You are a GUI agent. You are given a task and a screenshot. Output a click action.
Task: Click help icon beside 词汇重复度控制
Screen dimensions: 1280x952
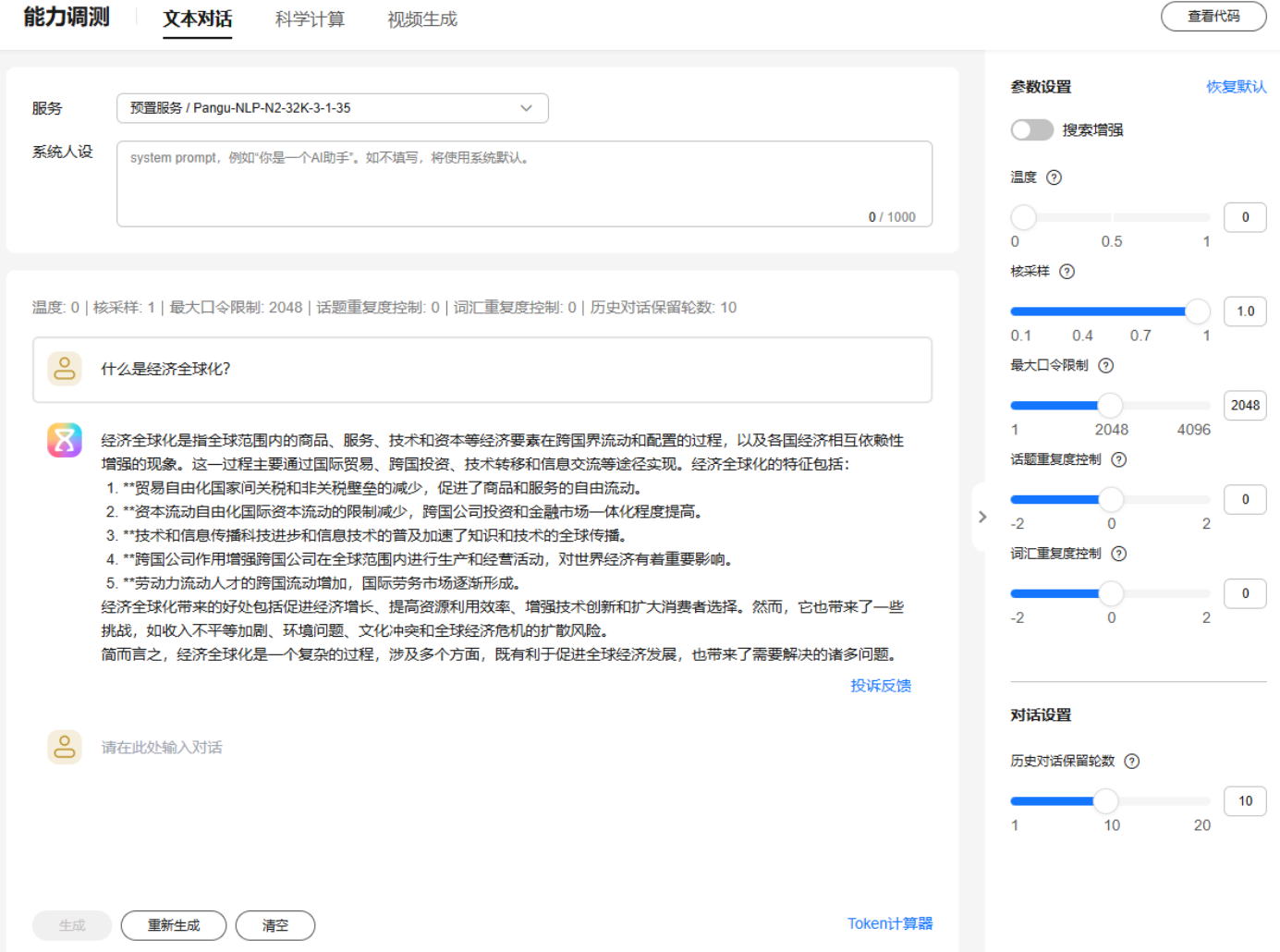pyautogui.click(x=1118, y=555)
